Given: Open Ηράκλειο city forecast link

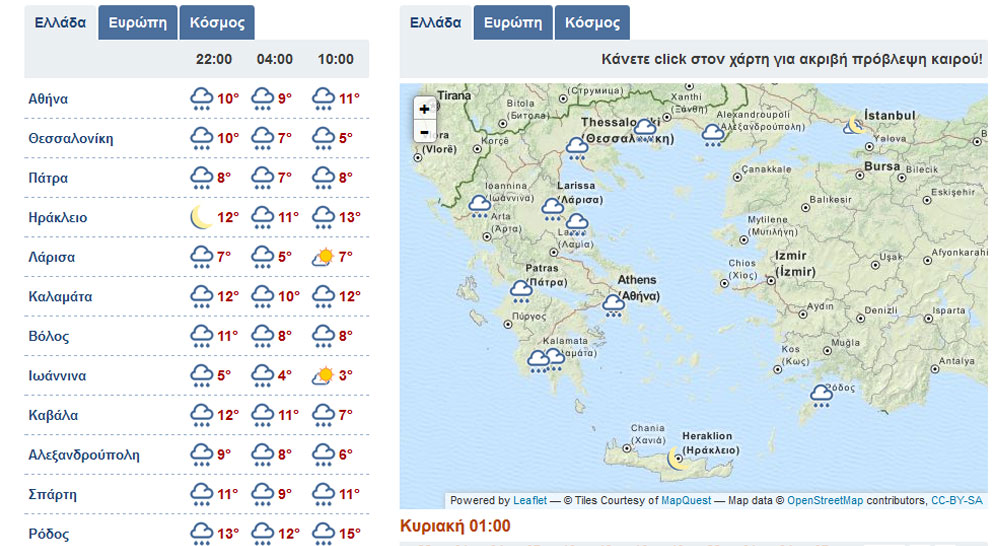Looking at the screenshot, I should click(x=58, y=218).
